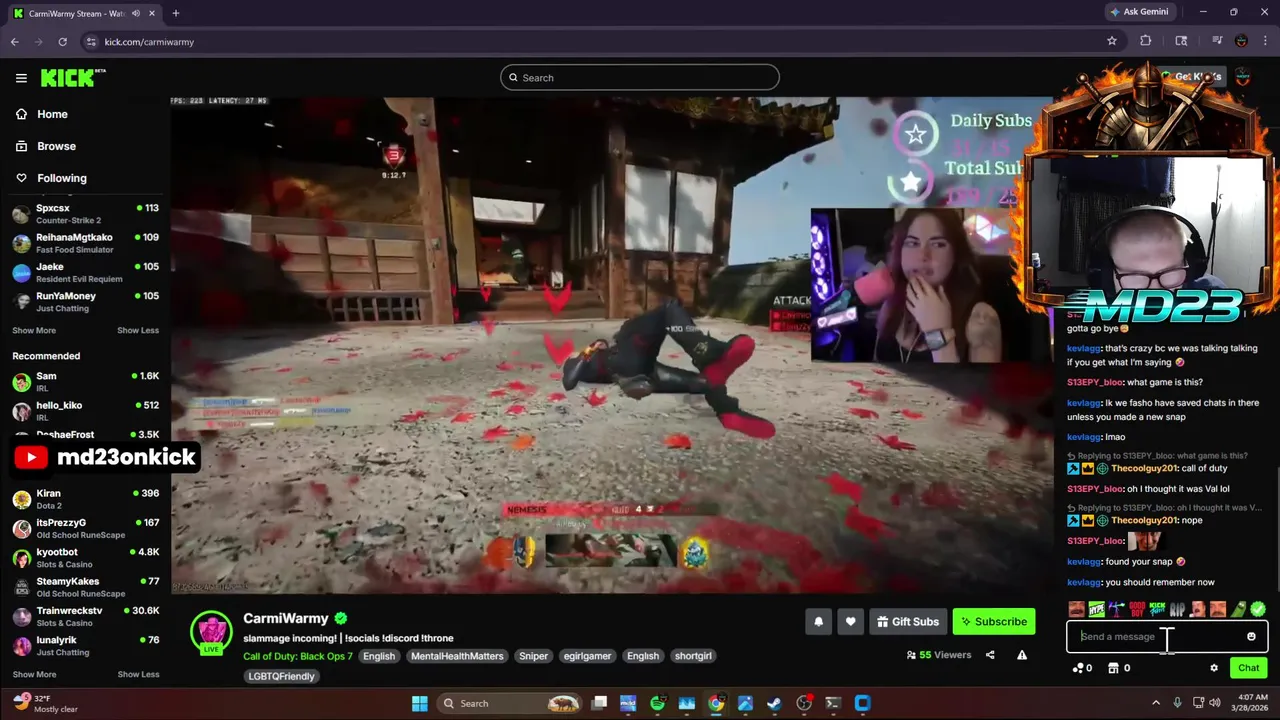Image resolution: width=1280 pixels, height=720 pixels.
Task: Open chat settings gear icon
Action: click(x=1214, y=668)
